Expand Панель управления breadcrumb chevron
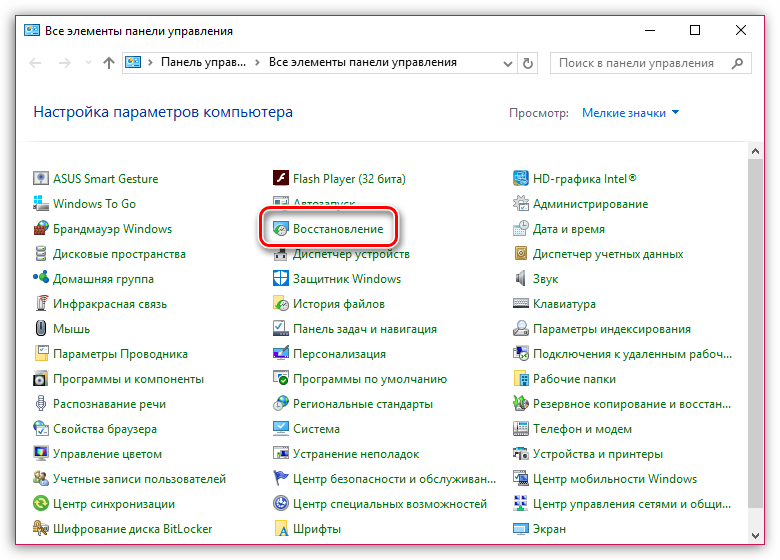 (x=258, y=62)
